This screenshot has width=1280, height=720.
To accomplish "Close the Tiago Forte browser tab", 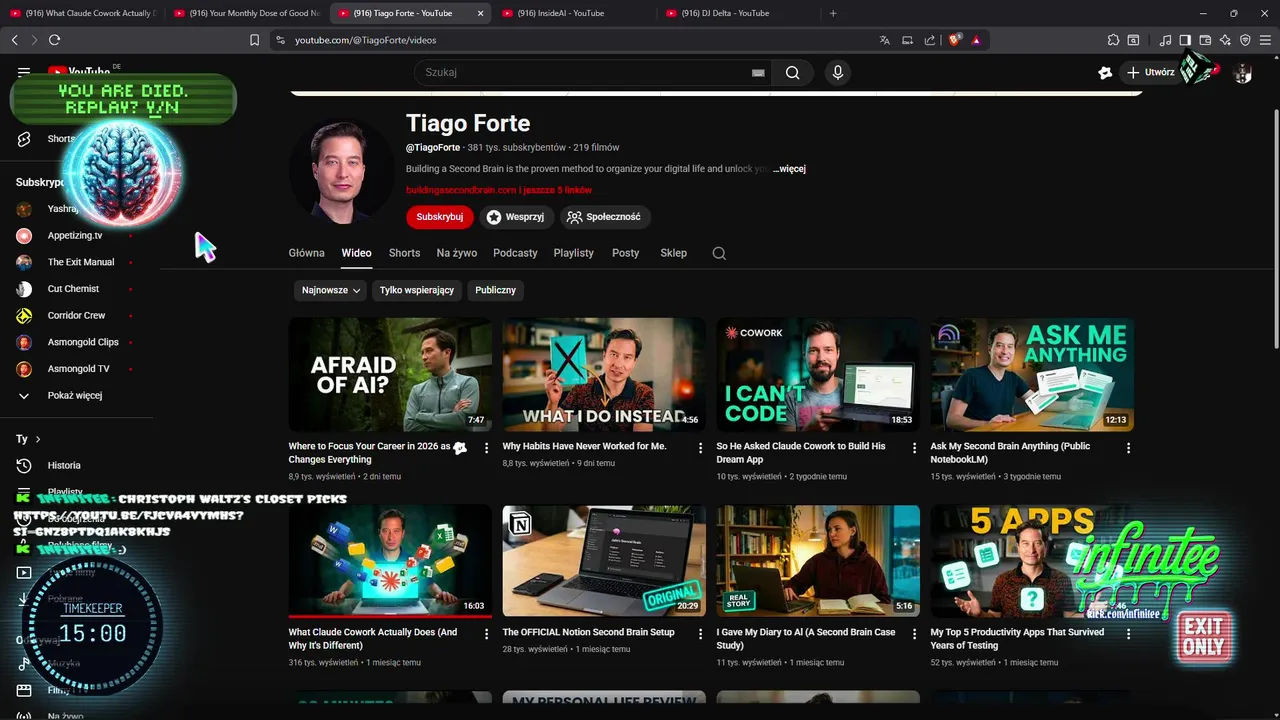I will coord(481,13).
